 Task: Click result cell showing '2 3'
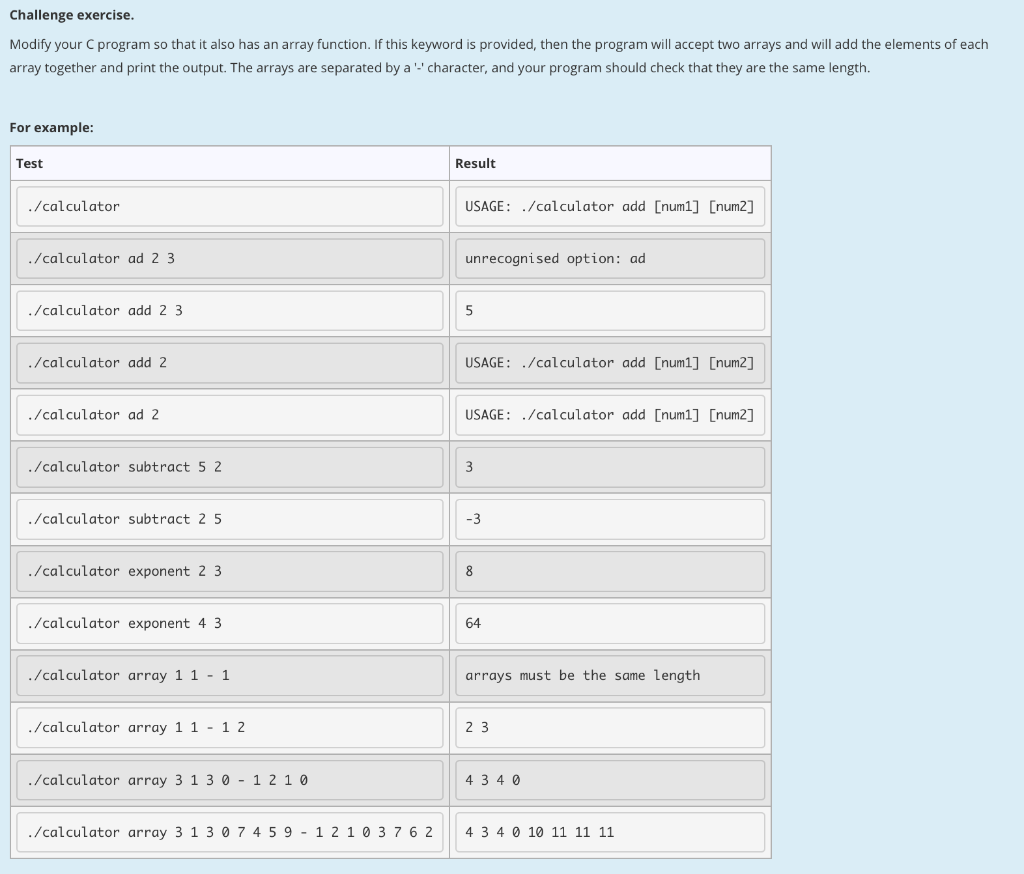pyautogui.click(x=610, y=728)
